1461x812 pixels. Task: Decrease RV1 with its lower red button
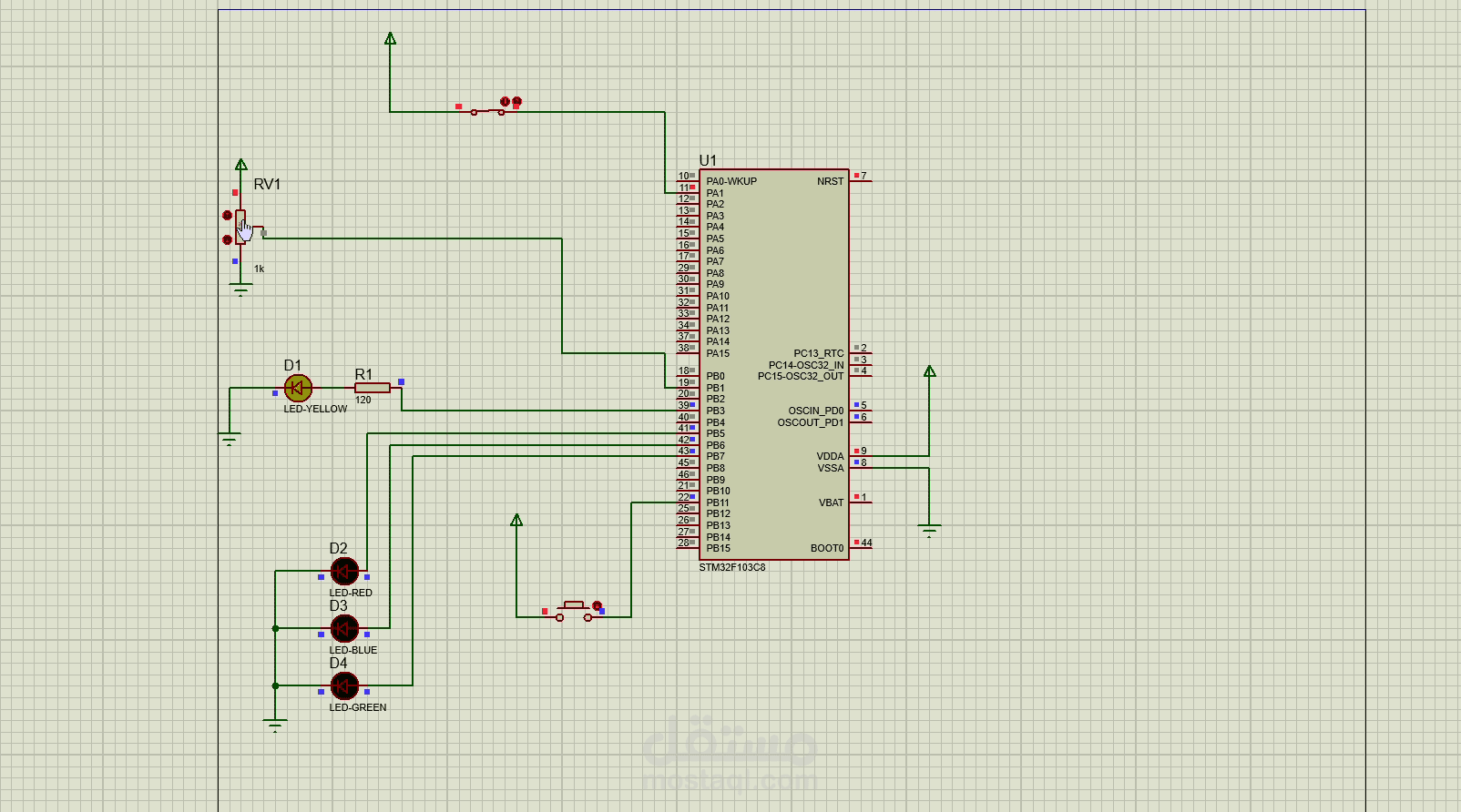pyautogui.click(x=227, y=240)
